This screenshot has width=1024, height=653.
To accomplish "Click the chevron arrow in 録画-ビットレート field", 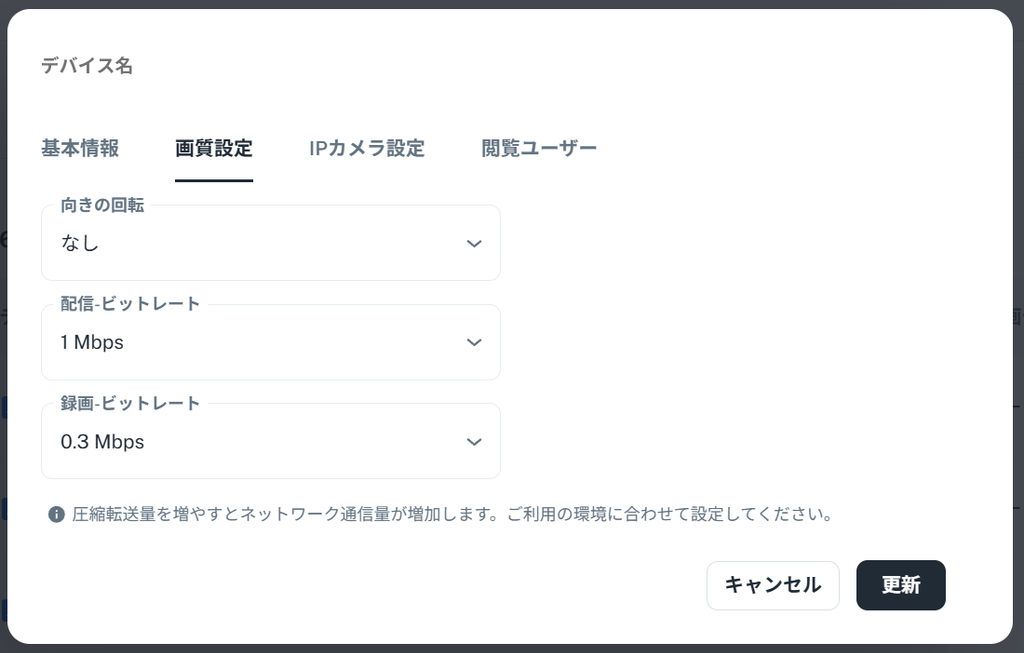I will point(474,441).
